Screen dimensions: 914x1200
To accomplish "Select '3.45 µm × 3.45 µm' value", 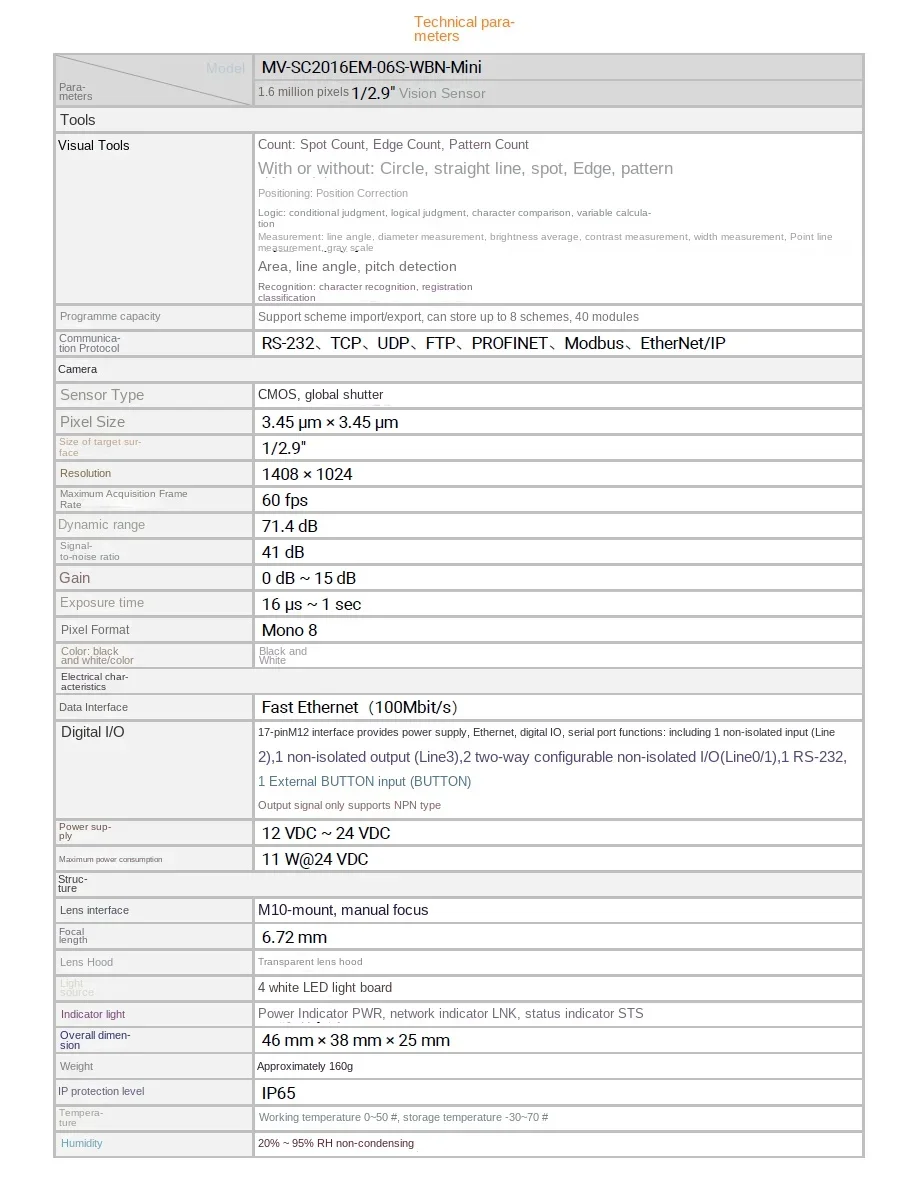I will 330,422.
